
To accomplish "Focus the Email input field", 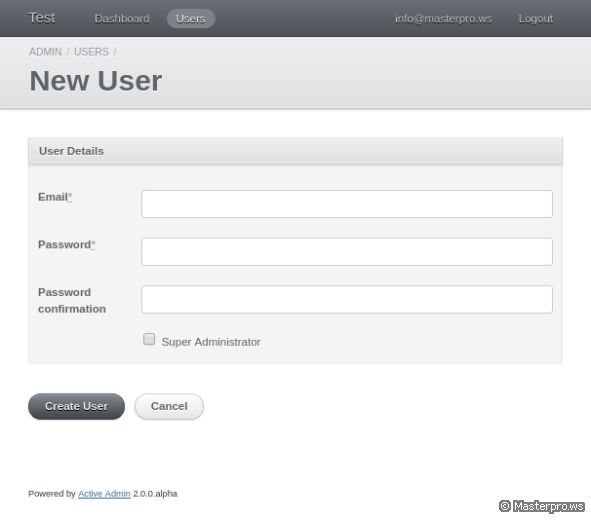I will click(x=347, y=204).
